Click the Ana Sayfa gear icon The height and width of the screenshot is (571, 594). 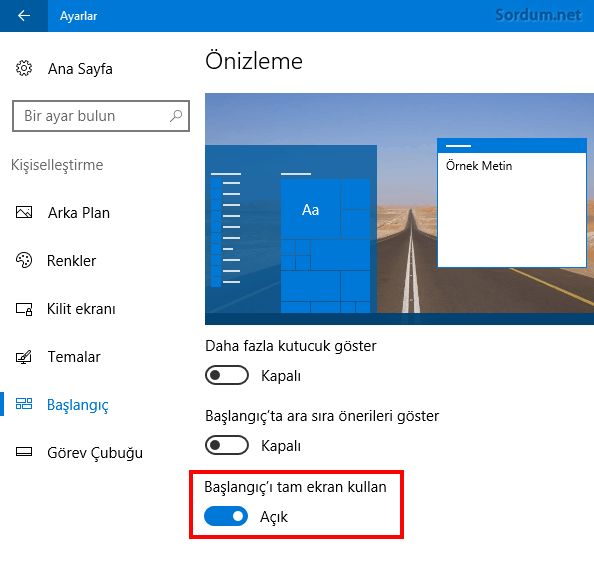[x=24, y=68]
